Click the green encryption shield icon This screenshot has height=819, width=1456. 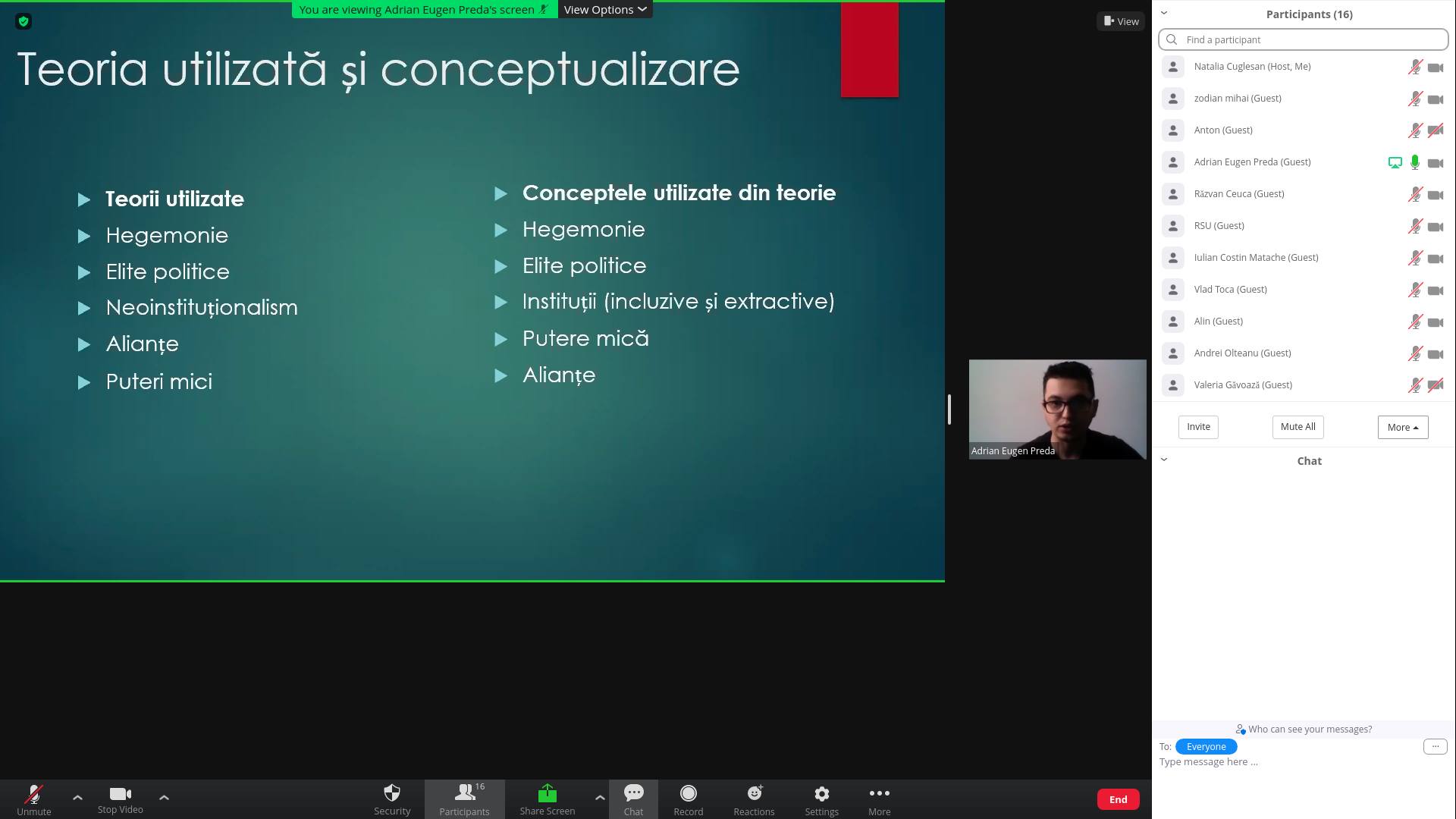(x=24, y=21)
